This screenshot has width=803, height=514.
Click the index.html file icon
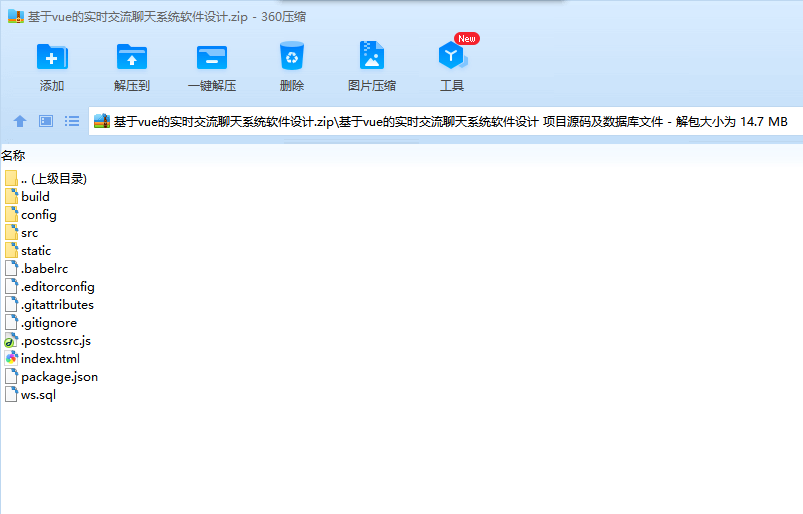11,358
